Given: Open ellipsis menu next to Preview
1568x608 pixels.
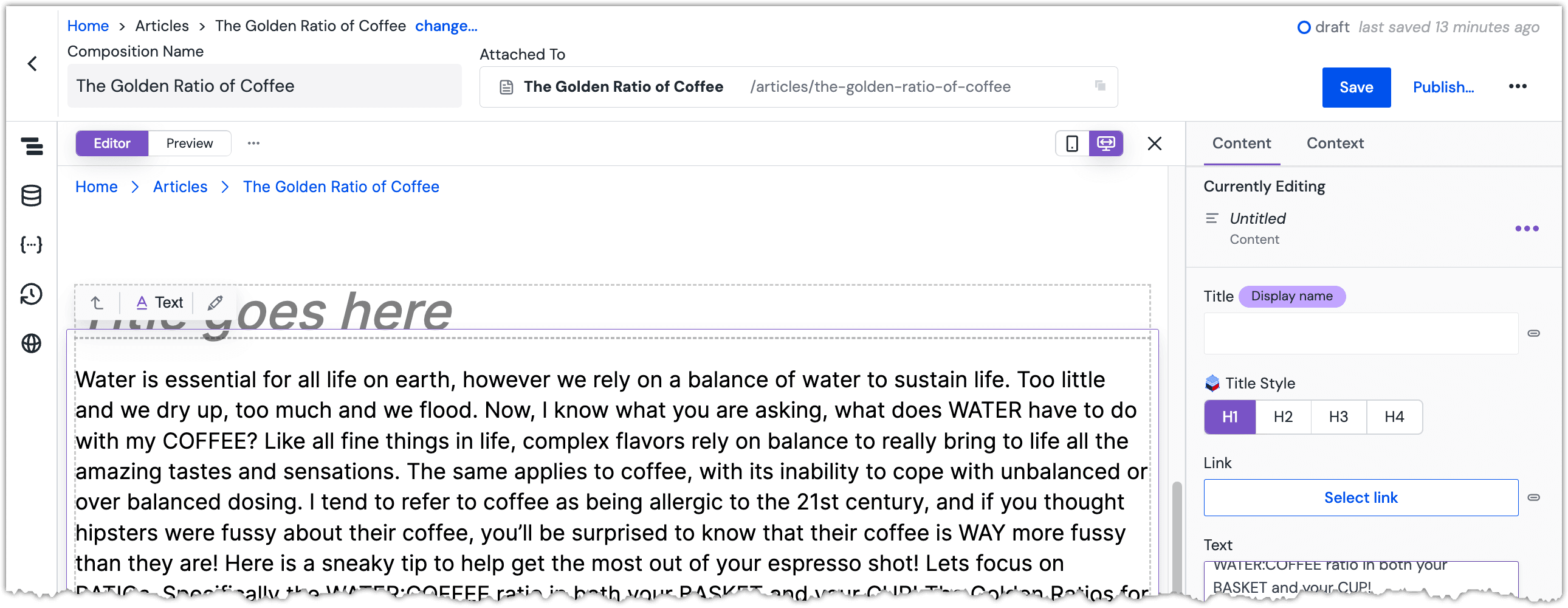Looking at the screenshot, I should (254, 143).
